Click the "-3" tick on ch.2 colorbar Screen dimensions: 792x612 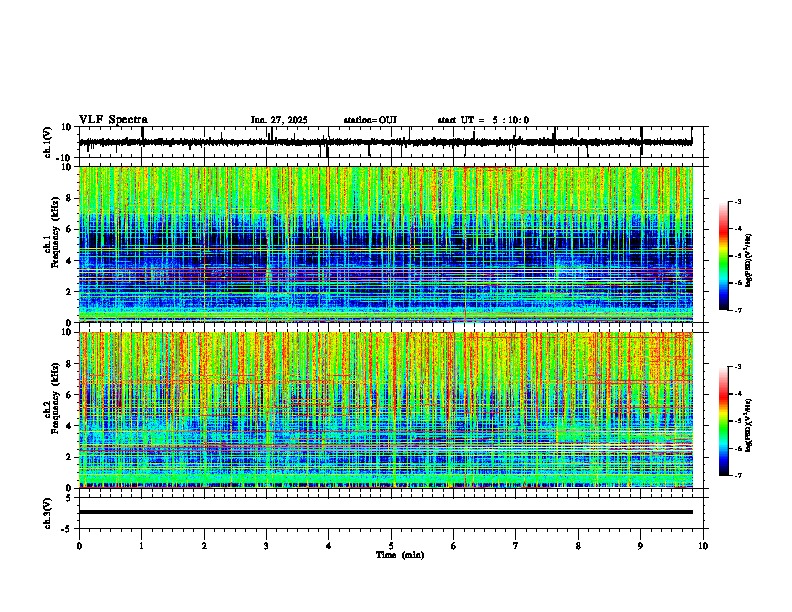tap(738, 367)
